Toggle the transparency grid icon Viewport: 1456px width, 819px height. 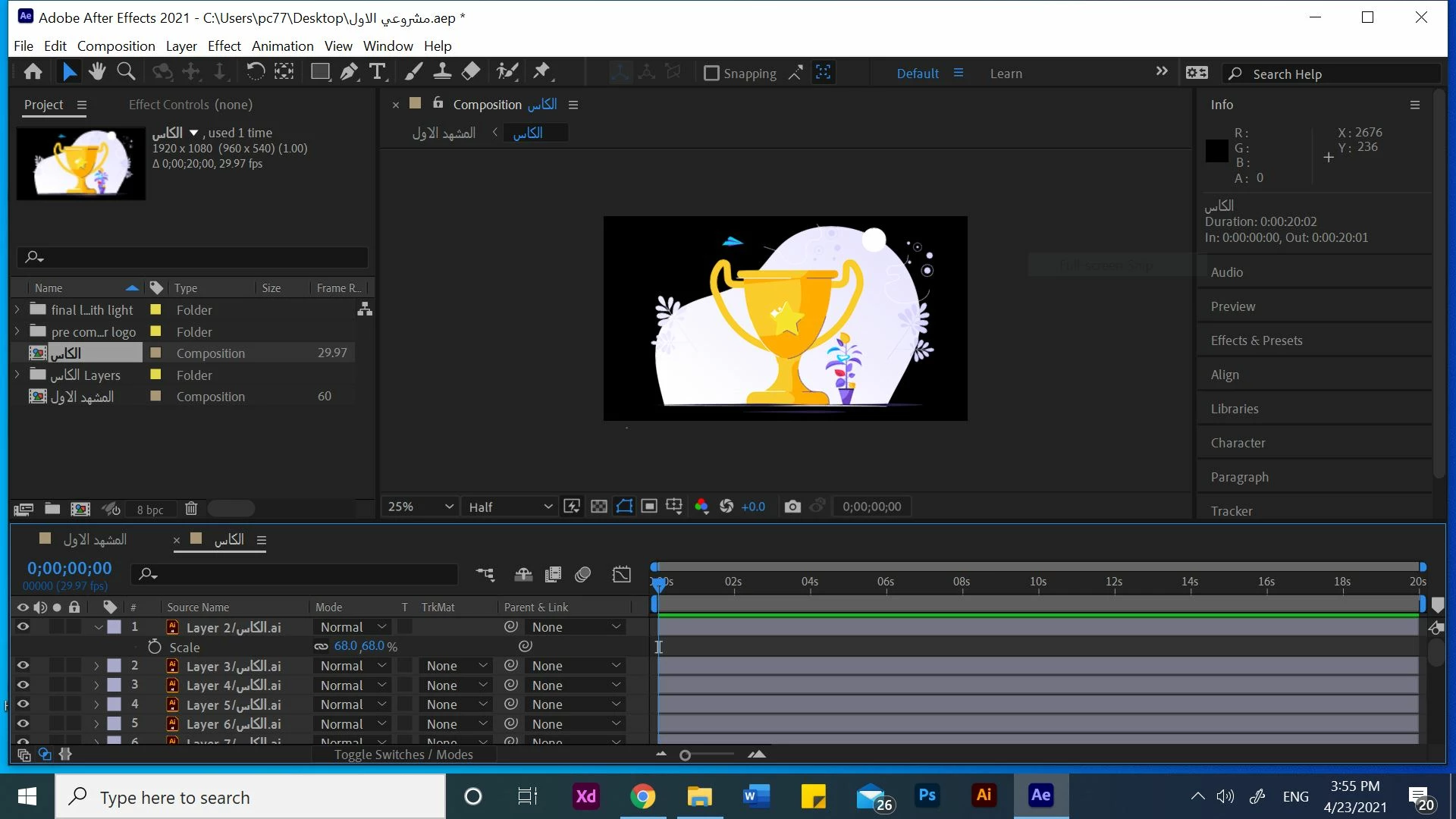click(x=599, y=507)
